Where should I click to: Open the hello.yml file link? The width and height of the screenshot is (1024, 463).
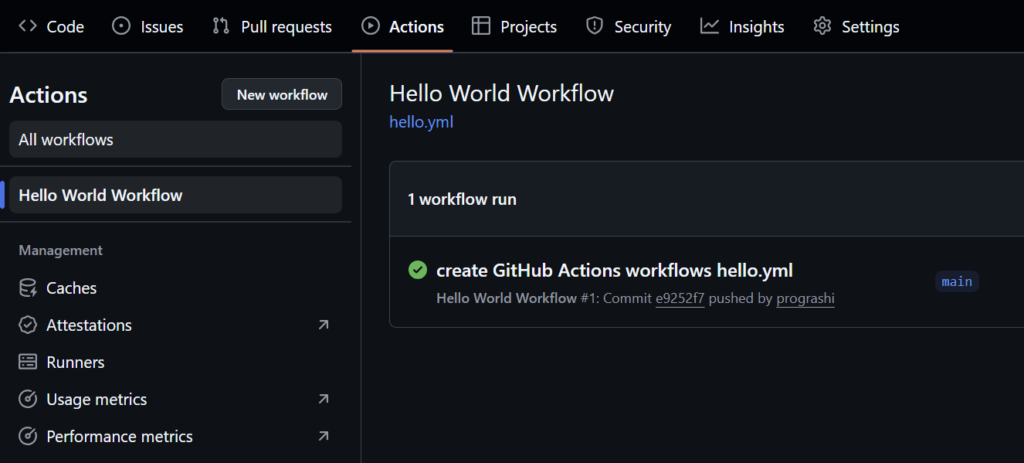pos(421,123)
